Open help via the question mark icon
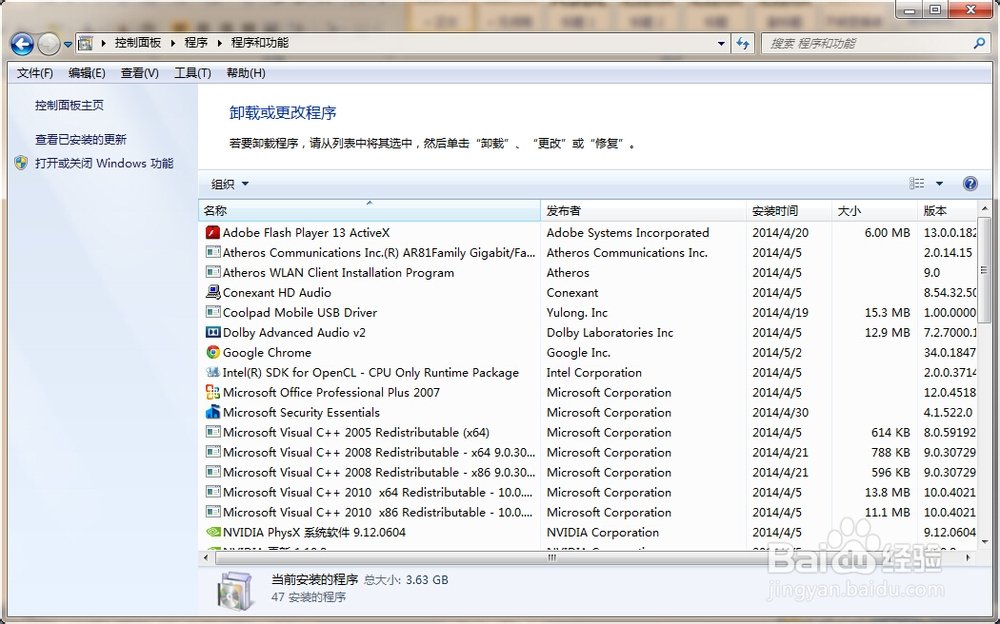The height and width of the screenshot is (624, 1000). 969,183
